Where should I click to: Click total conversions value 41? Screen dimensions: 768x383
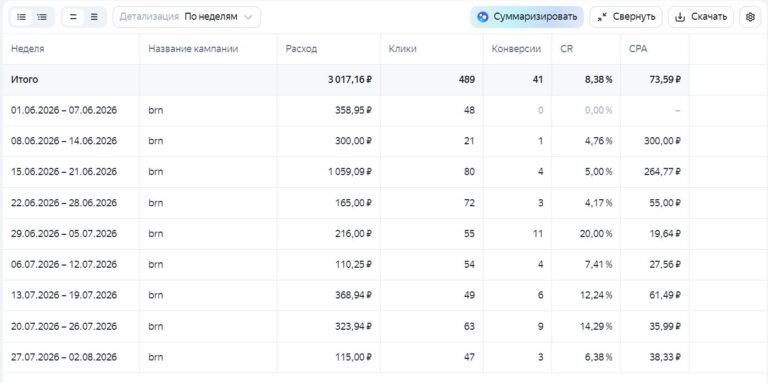tap(538, 79)
